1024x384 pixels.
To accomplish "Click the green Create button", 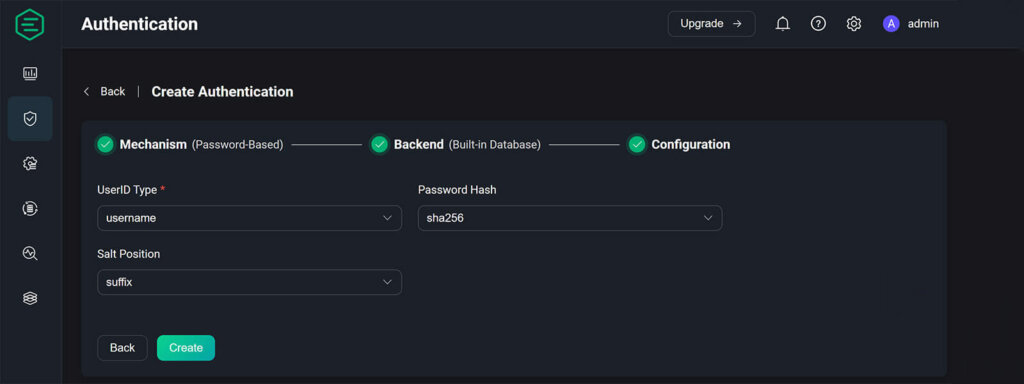I will [186, 348].
